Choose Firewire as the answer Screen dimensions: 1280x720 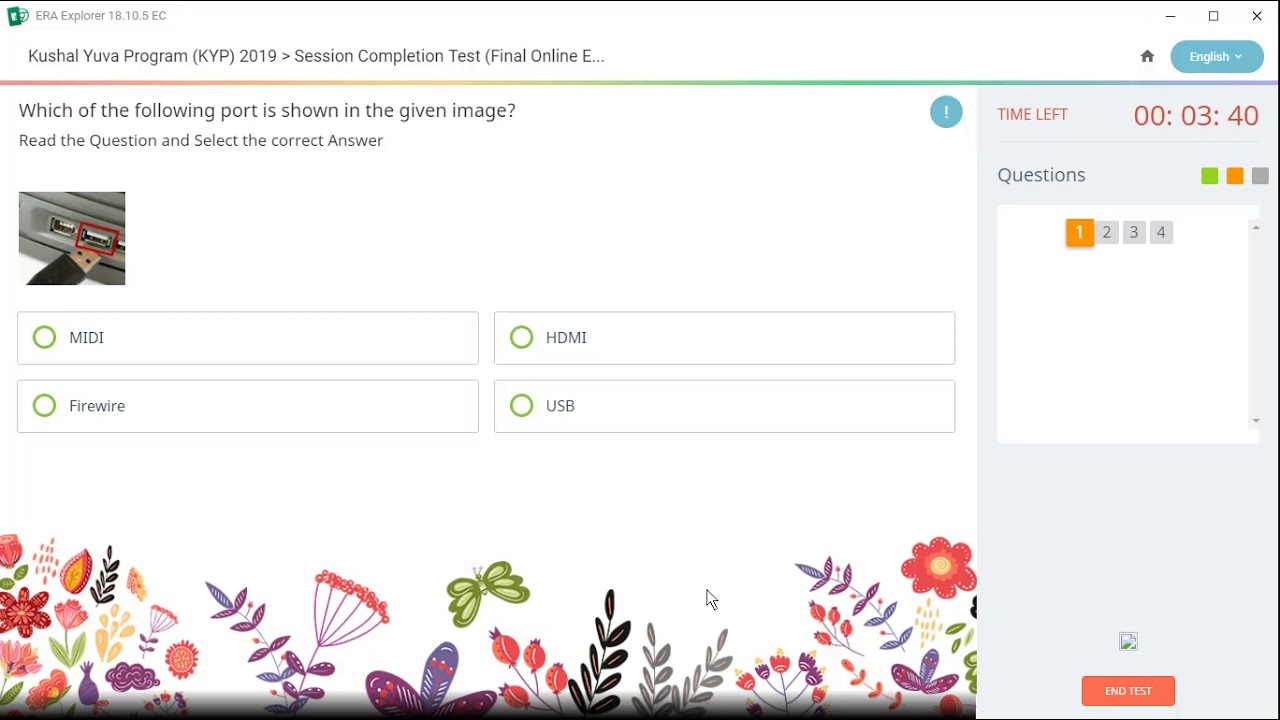click(x=45, y=406)
